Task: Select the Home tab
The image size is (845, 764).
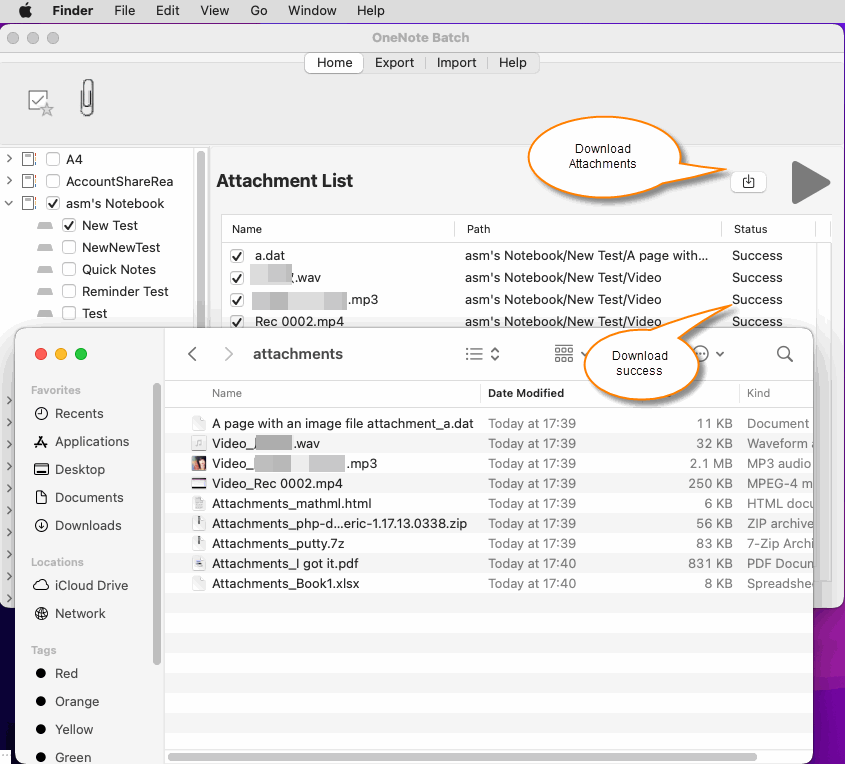Action: (335, 62)
